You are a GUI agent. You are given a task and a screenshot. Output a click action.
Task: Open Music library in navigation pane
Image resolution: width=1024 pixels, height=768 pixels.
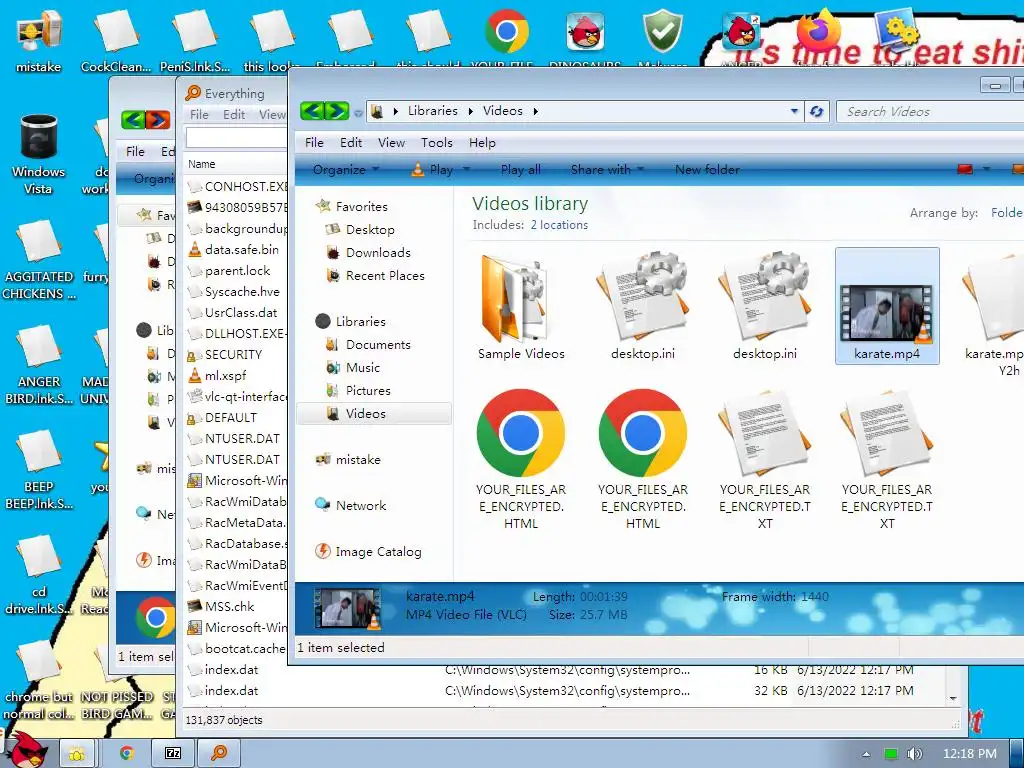click(362, 368)
